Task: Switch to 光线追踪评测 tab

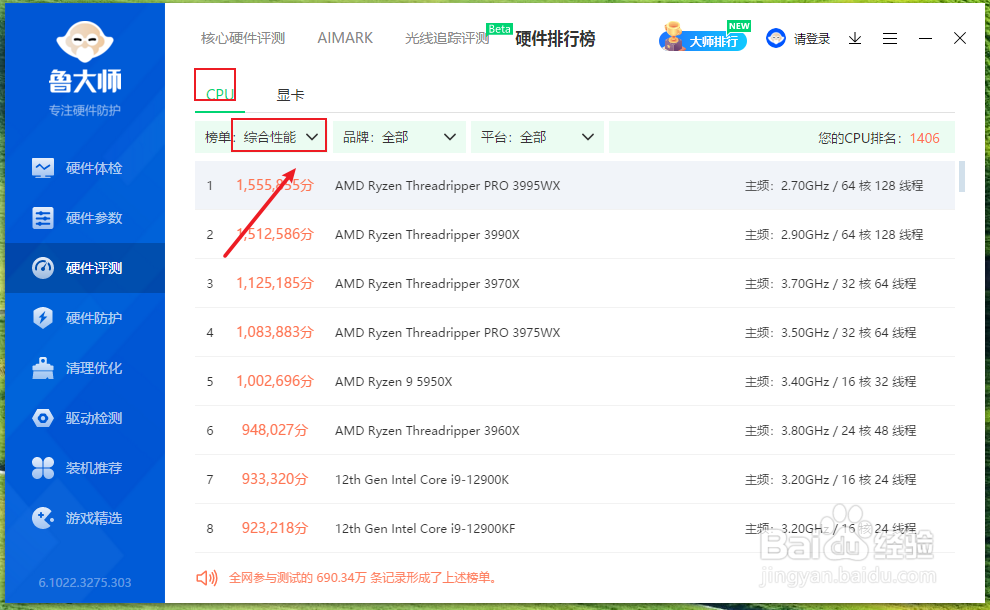Action: tap(447, 39)
